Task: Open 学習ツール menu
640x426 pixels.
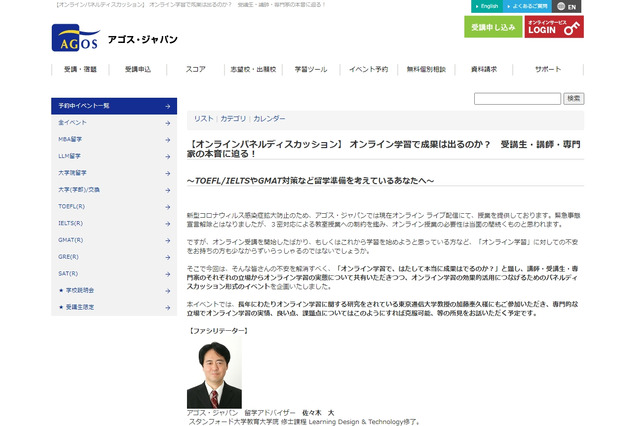Action: click(311, 69)
